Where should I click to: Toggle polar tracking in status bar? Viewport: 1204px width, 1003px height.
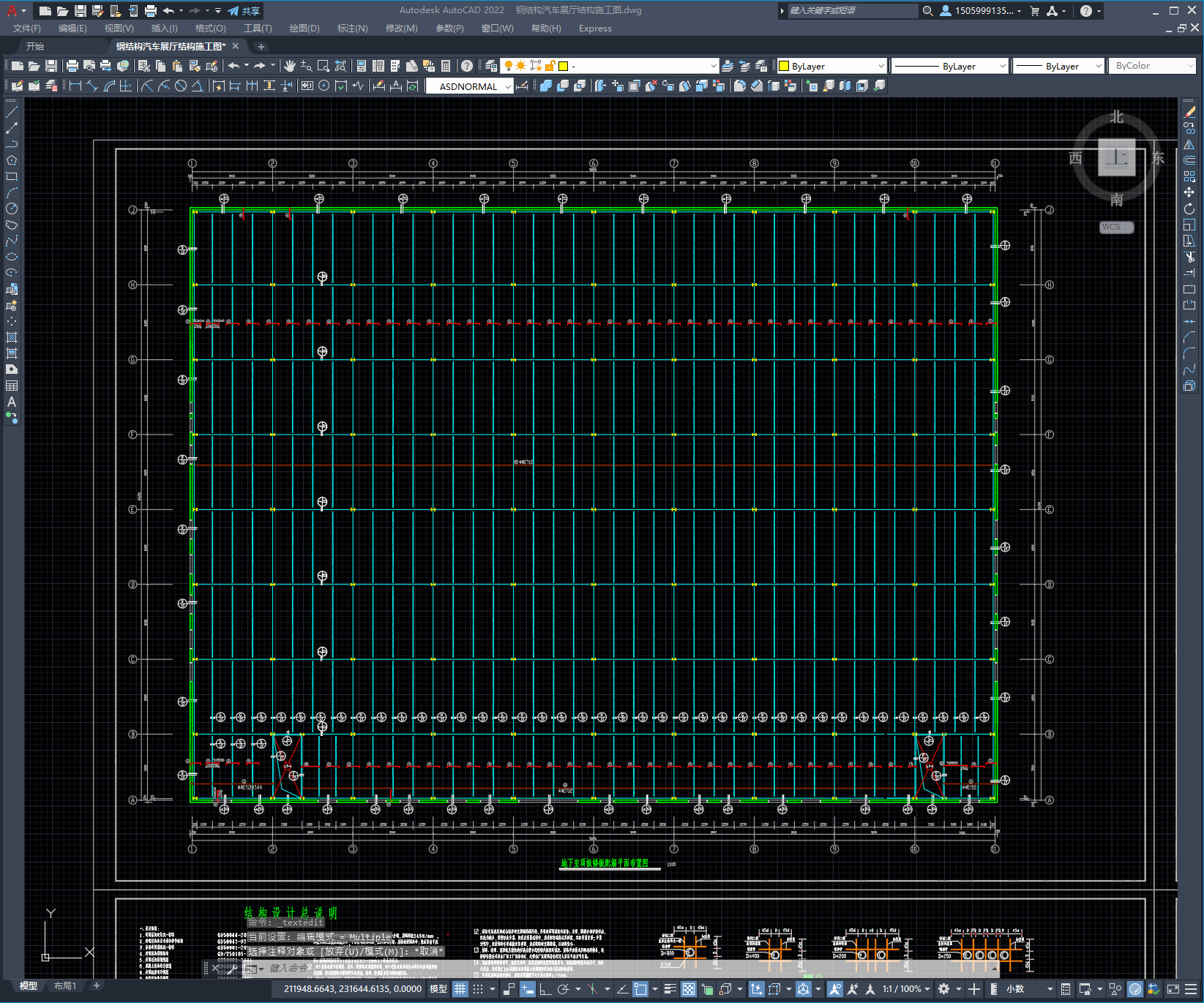pyautogui.click(x=563, y=989)
